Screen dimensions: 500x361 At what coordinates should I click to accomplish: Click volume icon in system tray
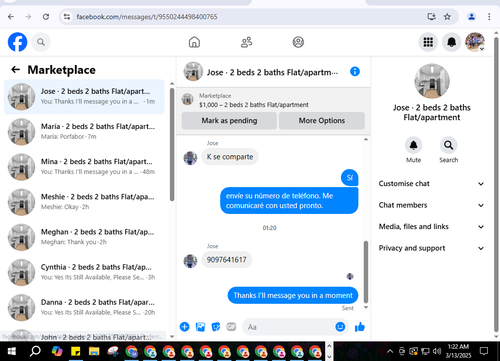tap(437, 351)
